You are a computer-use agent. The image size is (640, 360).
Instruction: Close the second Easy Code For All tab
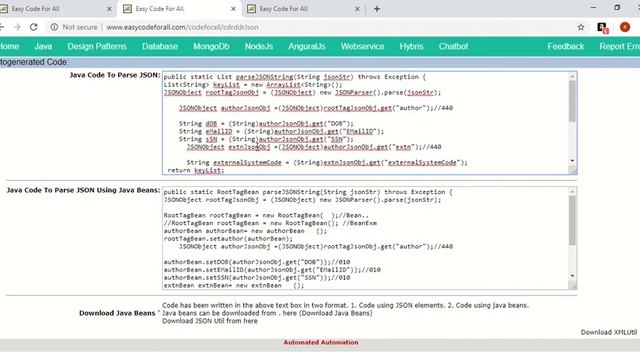(233, 9)
